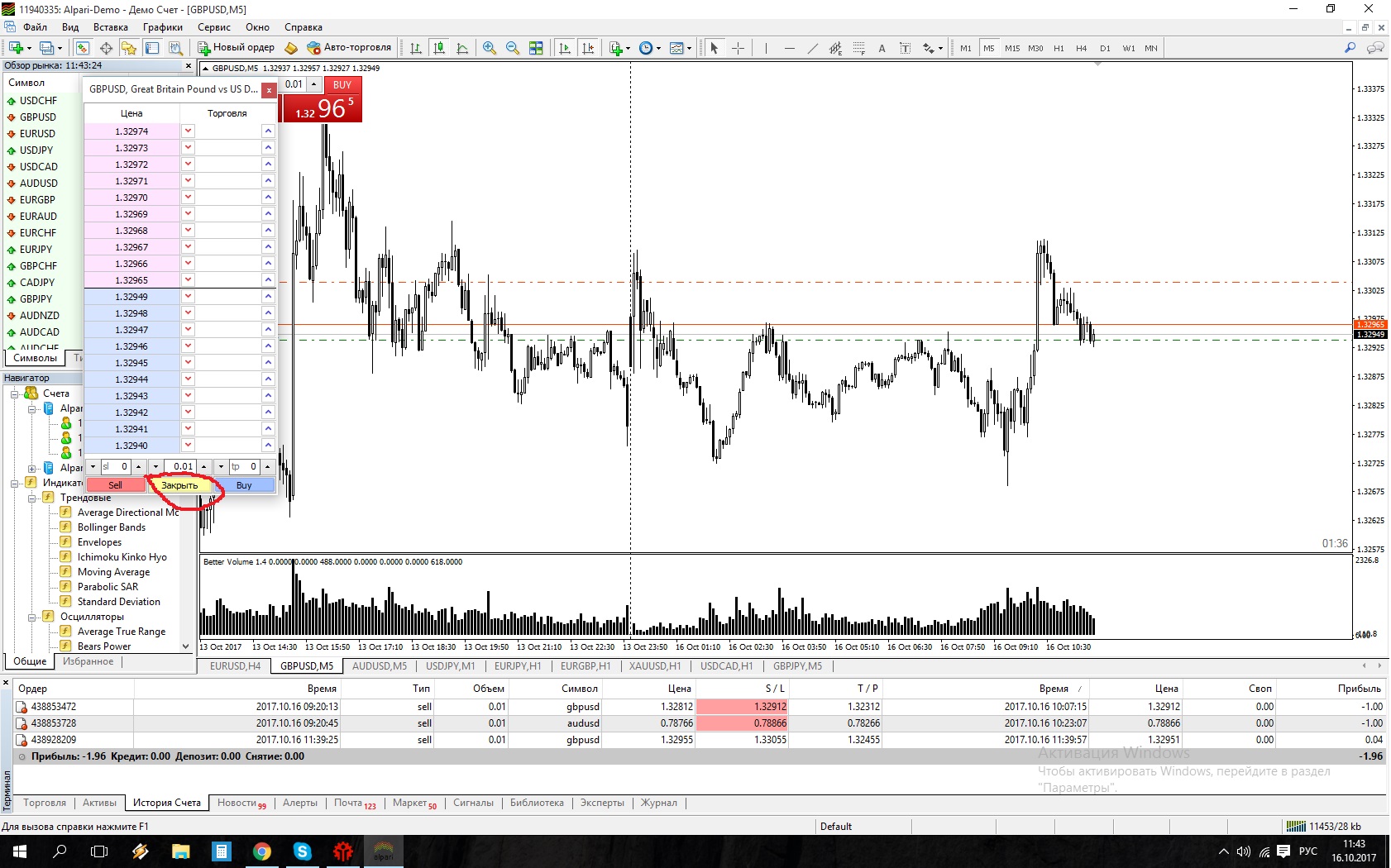Toggle the Navigator window star-folder icon

[x=128, y=48]
